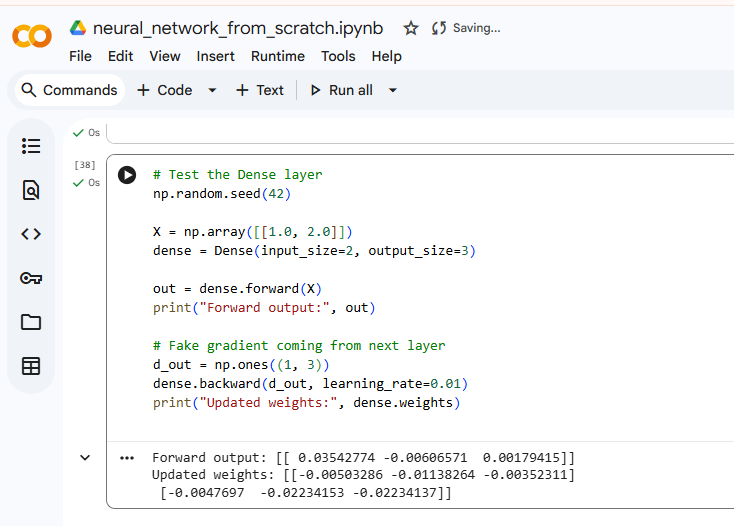Click the empty cell above cell 38
The image size is (734, 526).
[420, 133]
